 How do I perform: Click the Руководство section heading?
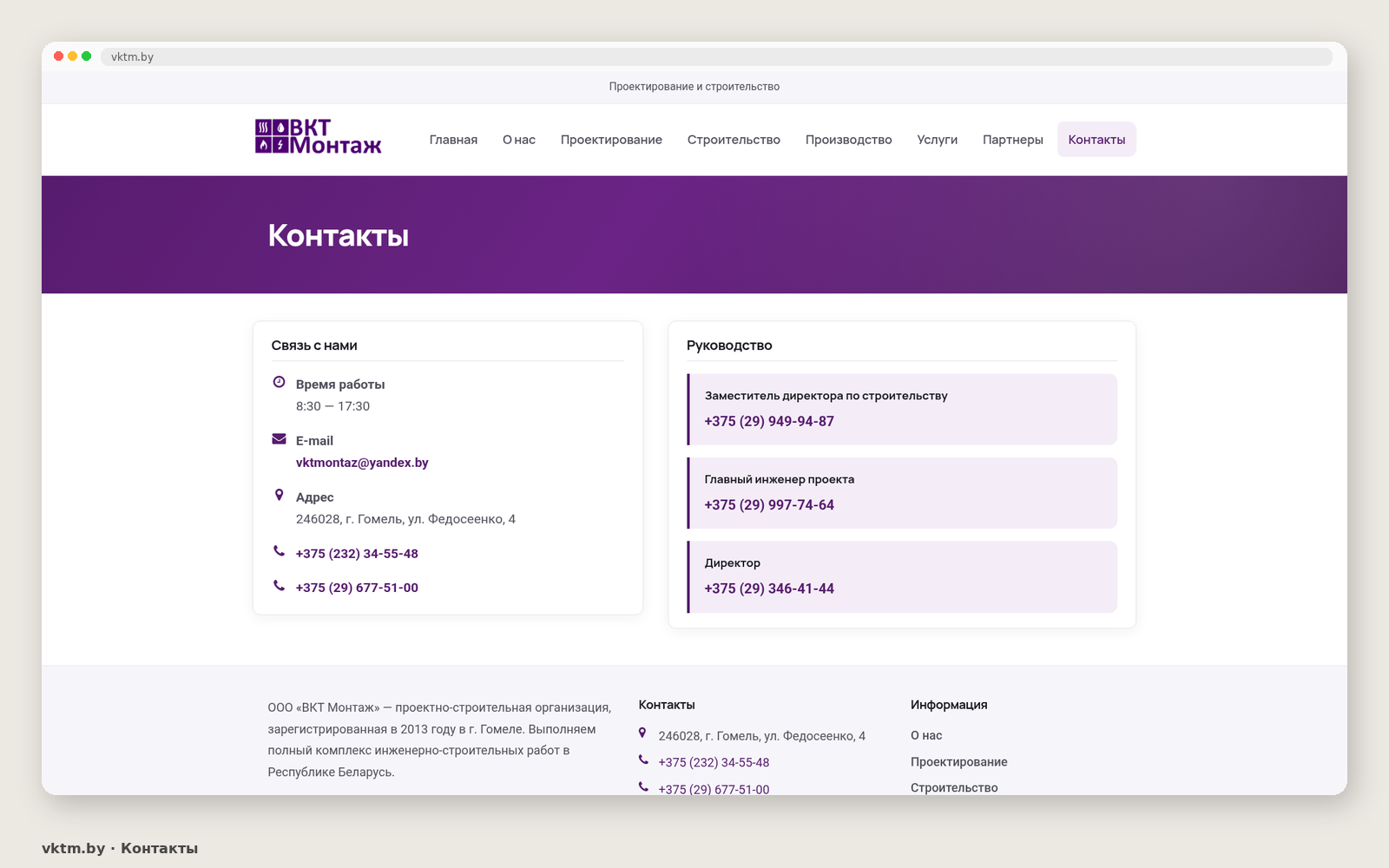point(729,345)
